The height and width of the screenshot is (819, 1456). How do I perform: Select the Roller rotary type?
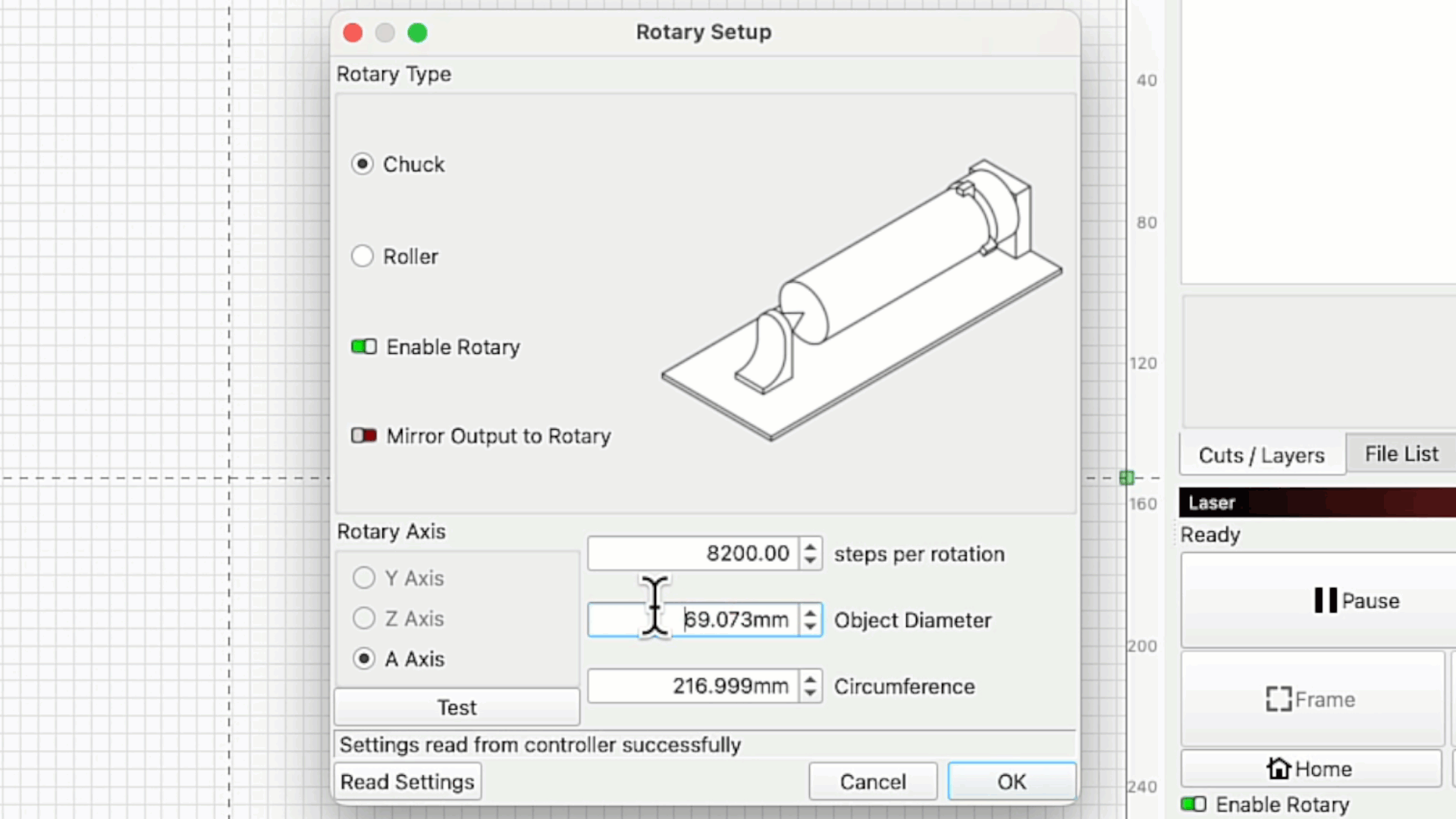362,256
